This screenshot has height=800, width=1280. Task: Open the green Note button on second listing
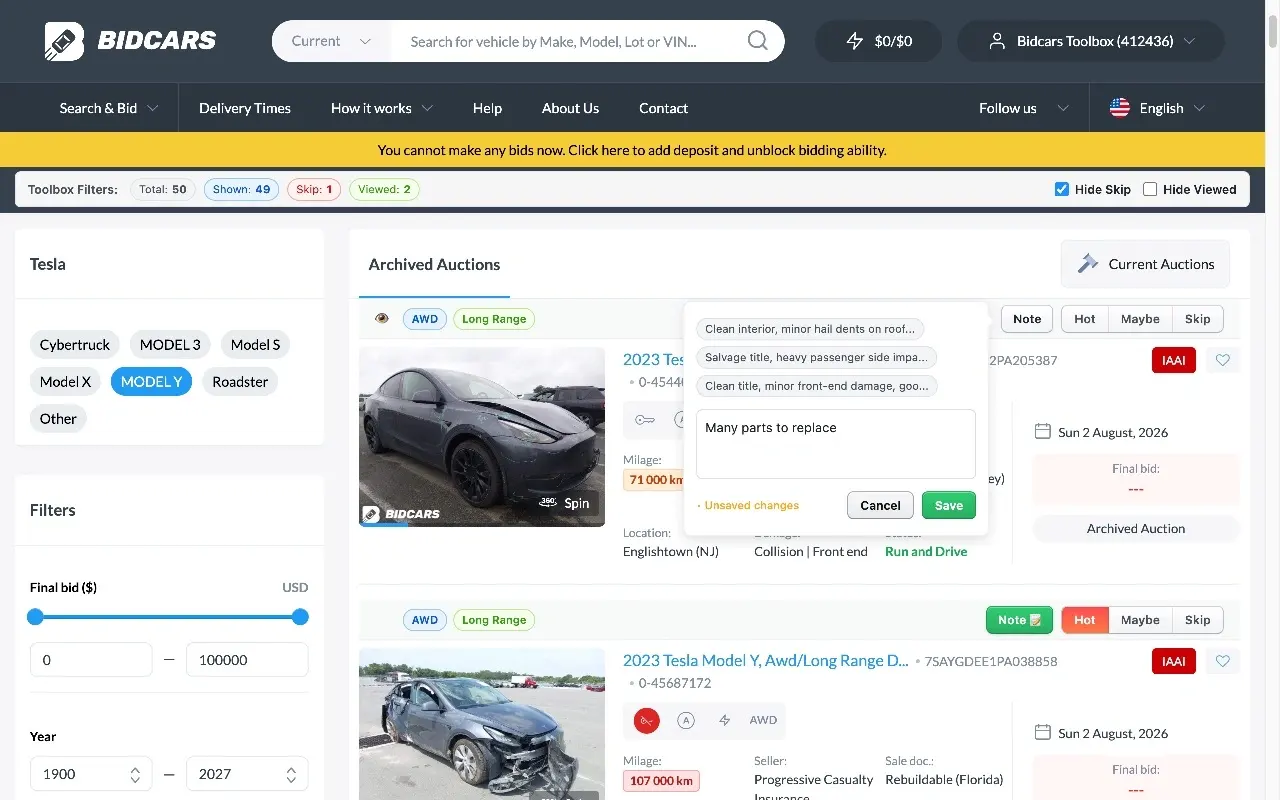coord(1019,620)
